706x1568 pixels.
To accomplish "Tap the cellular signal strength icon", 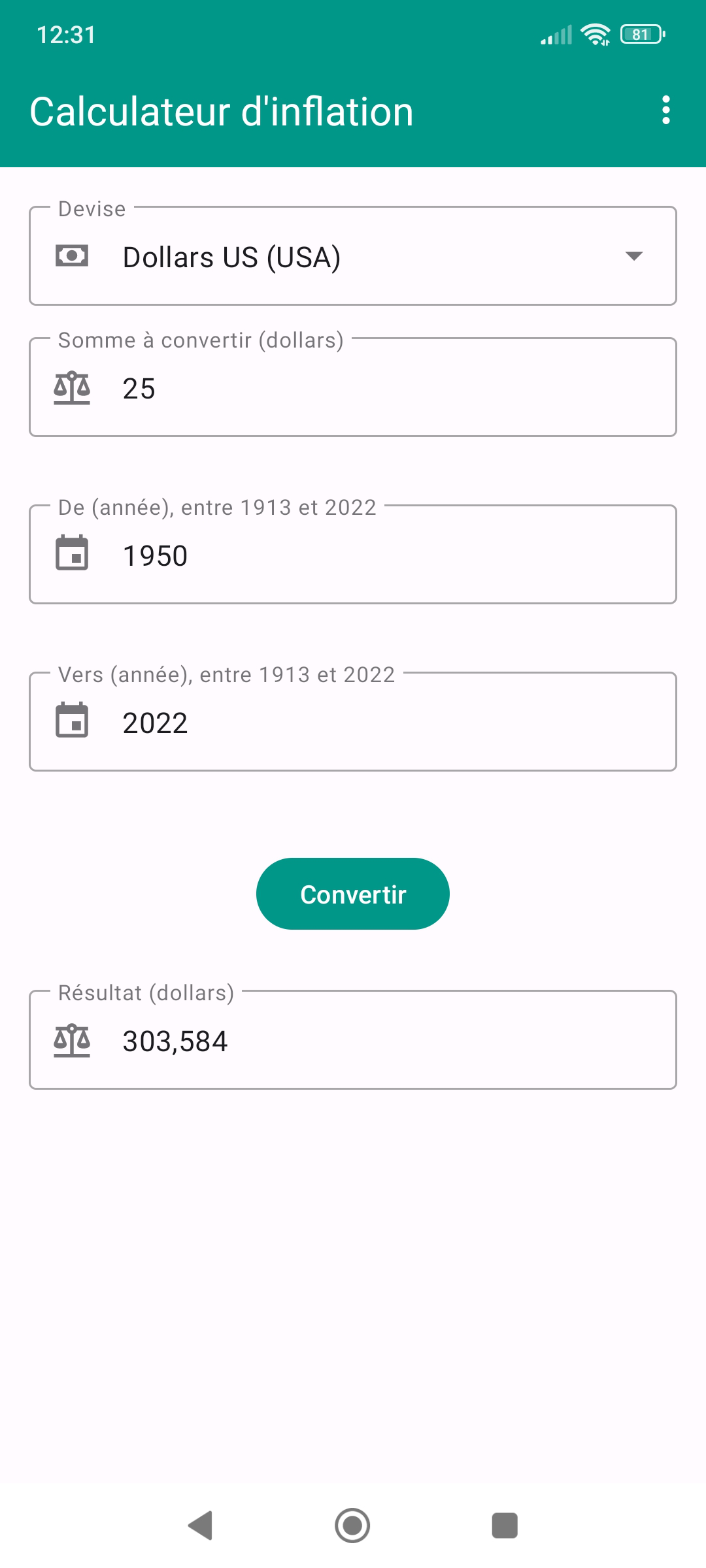I will pos(556,35).
